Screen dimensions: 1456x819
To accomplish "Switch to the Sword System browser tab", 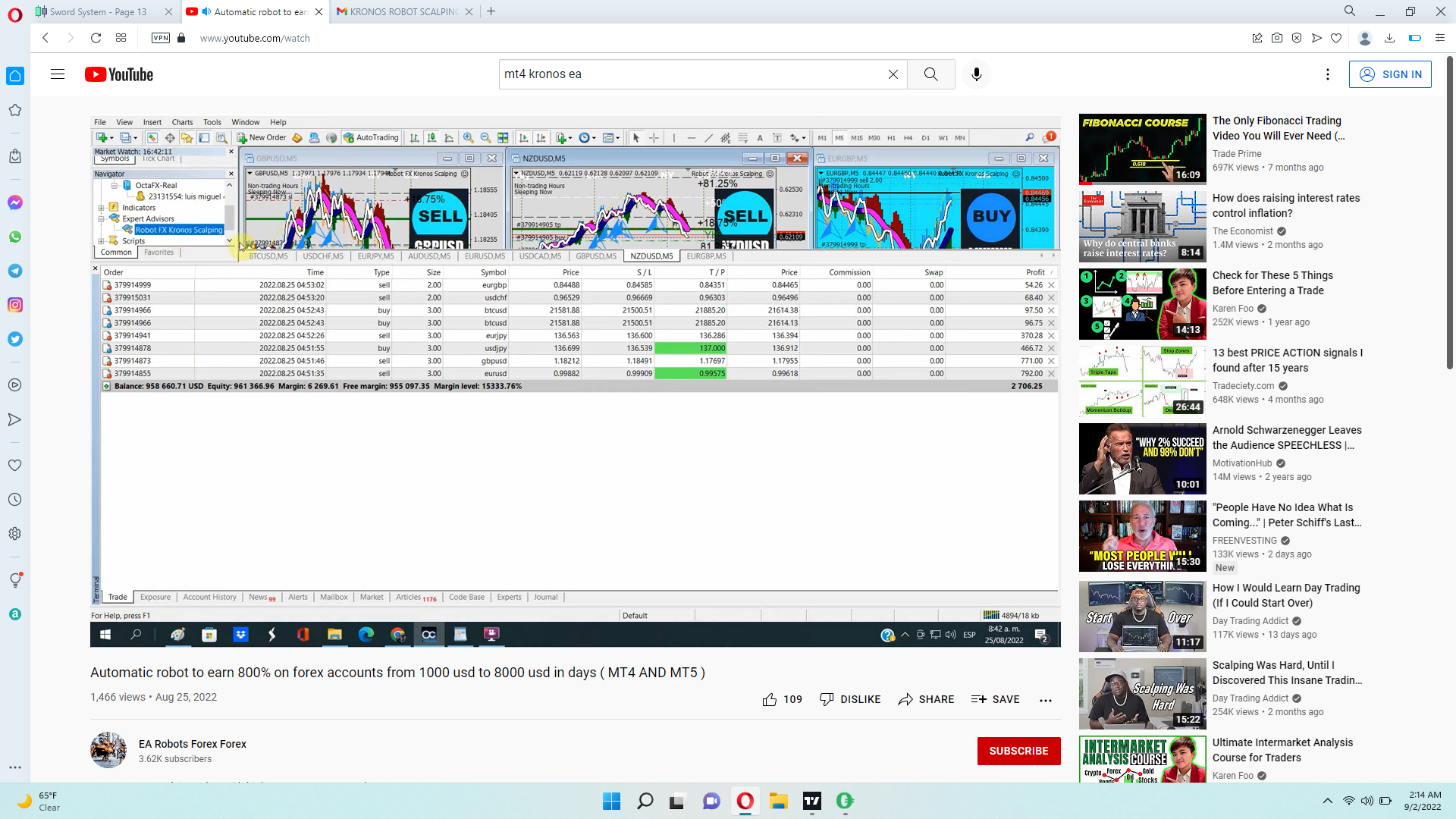I will tap(99, 11).
